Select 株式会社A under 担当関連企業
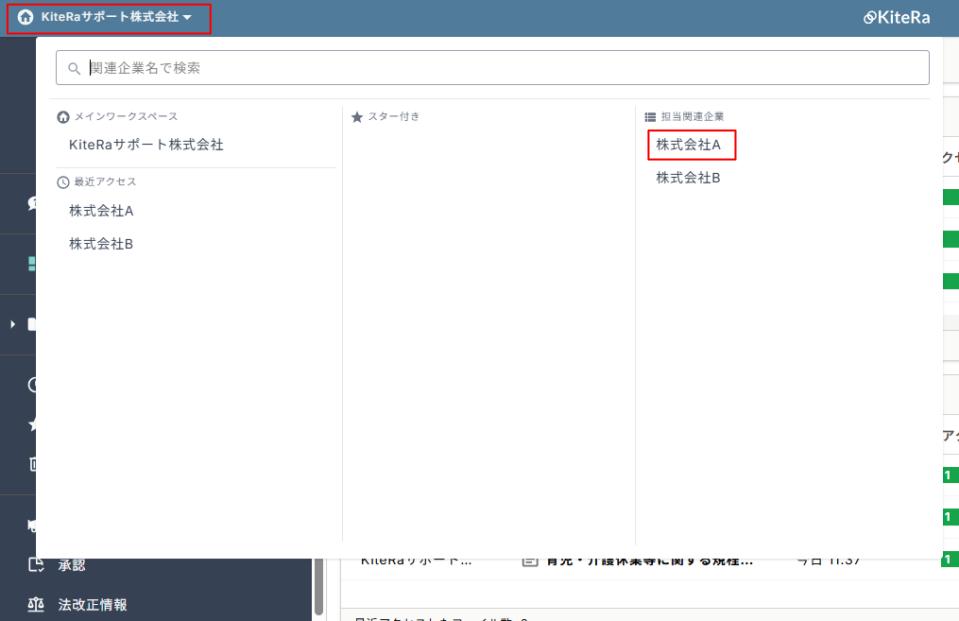Image resolution: width=959 pixels, height=621 pixels. tap(688, 145)
